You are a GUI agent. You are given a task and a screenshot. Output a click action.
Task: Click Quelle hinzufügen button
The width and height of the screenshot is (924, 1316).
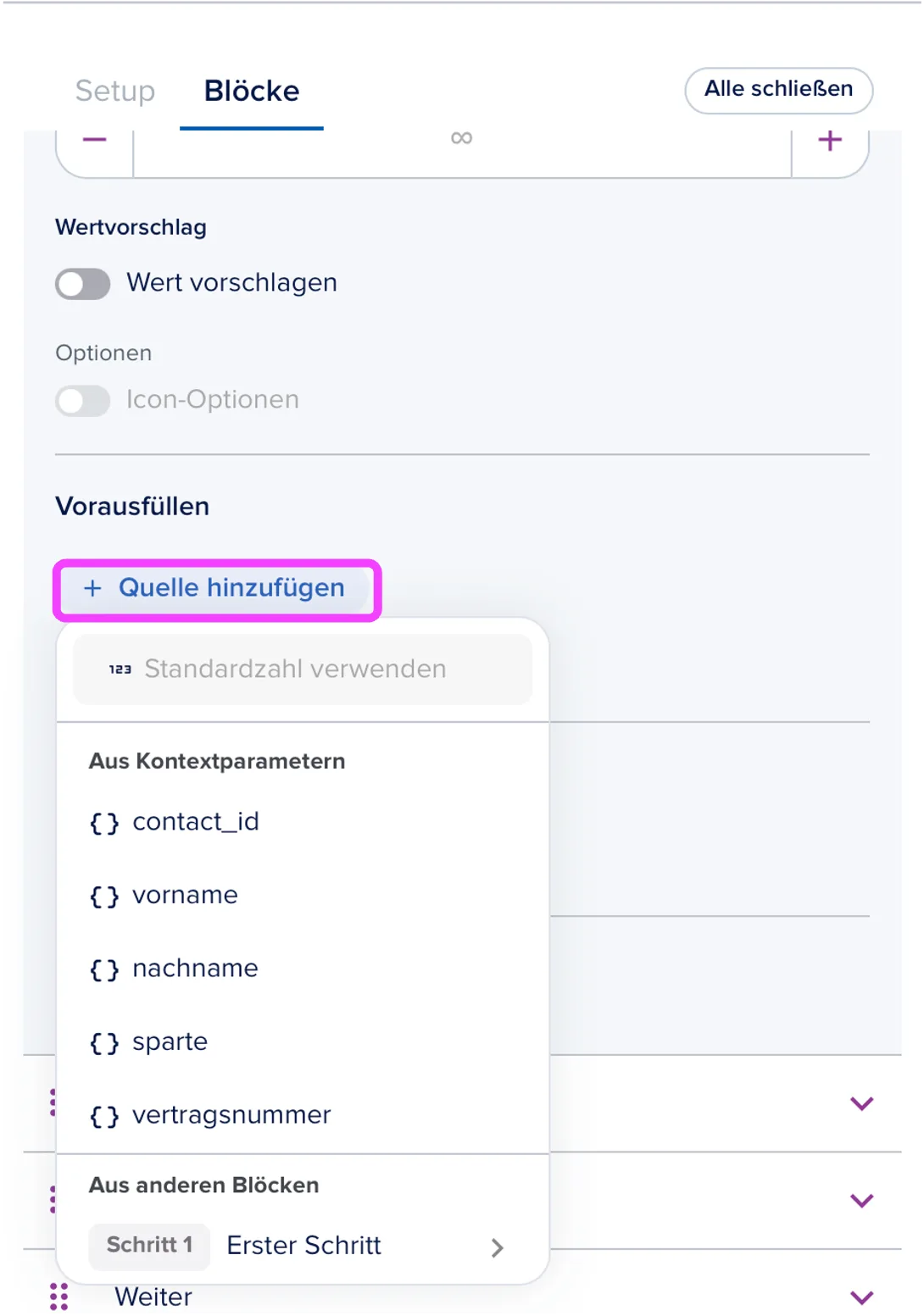coord(216,588)
